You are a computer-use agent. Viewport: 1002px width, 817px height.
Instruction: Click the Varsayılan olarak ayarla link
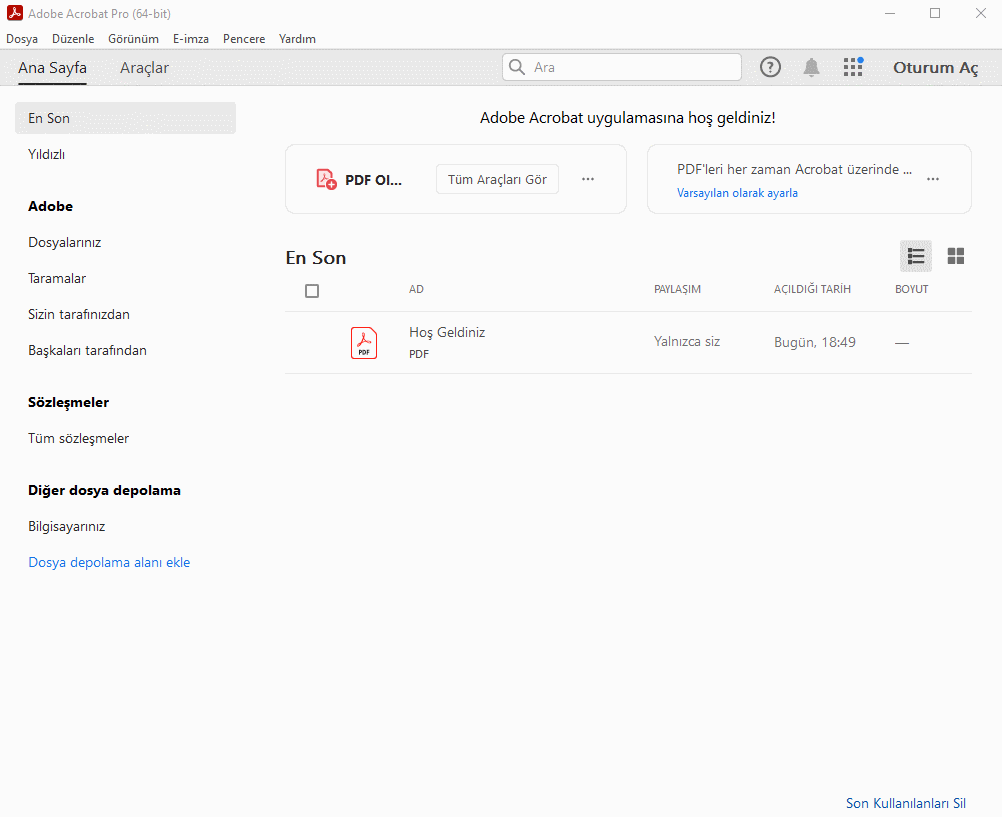coord(737,193)
